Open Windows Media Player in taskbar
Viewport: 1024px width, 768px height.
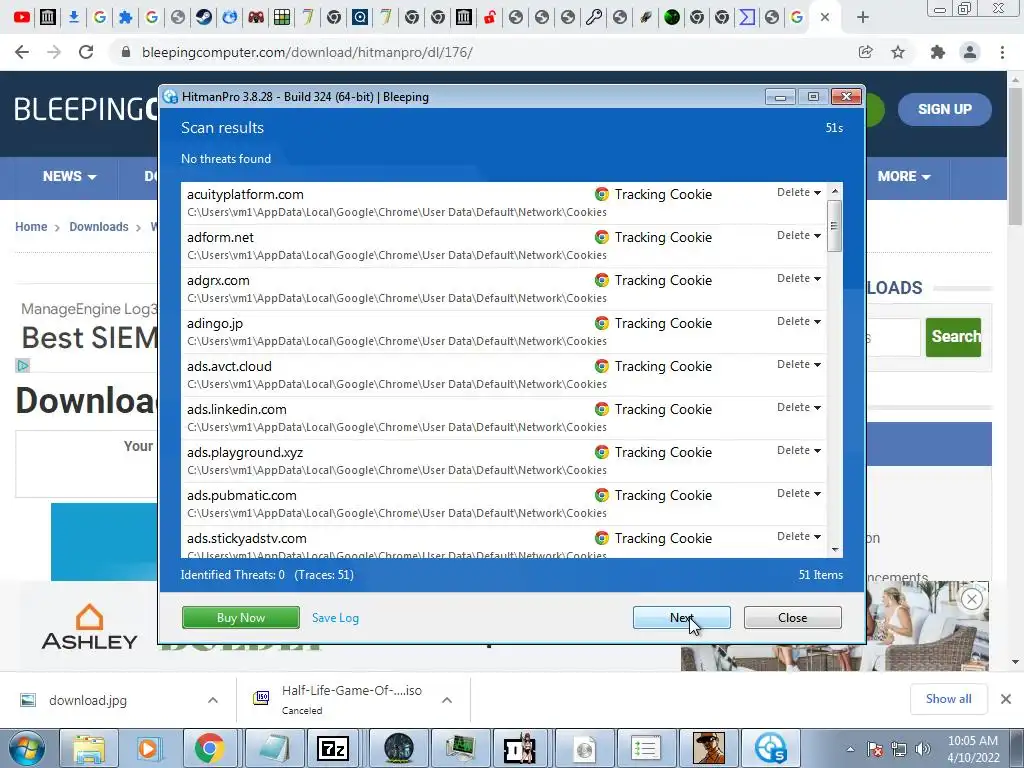[x=148, y=748]
